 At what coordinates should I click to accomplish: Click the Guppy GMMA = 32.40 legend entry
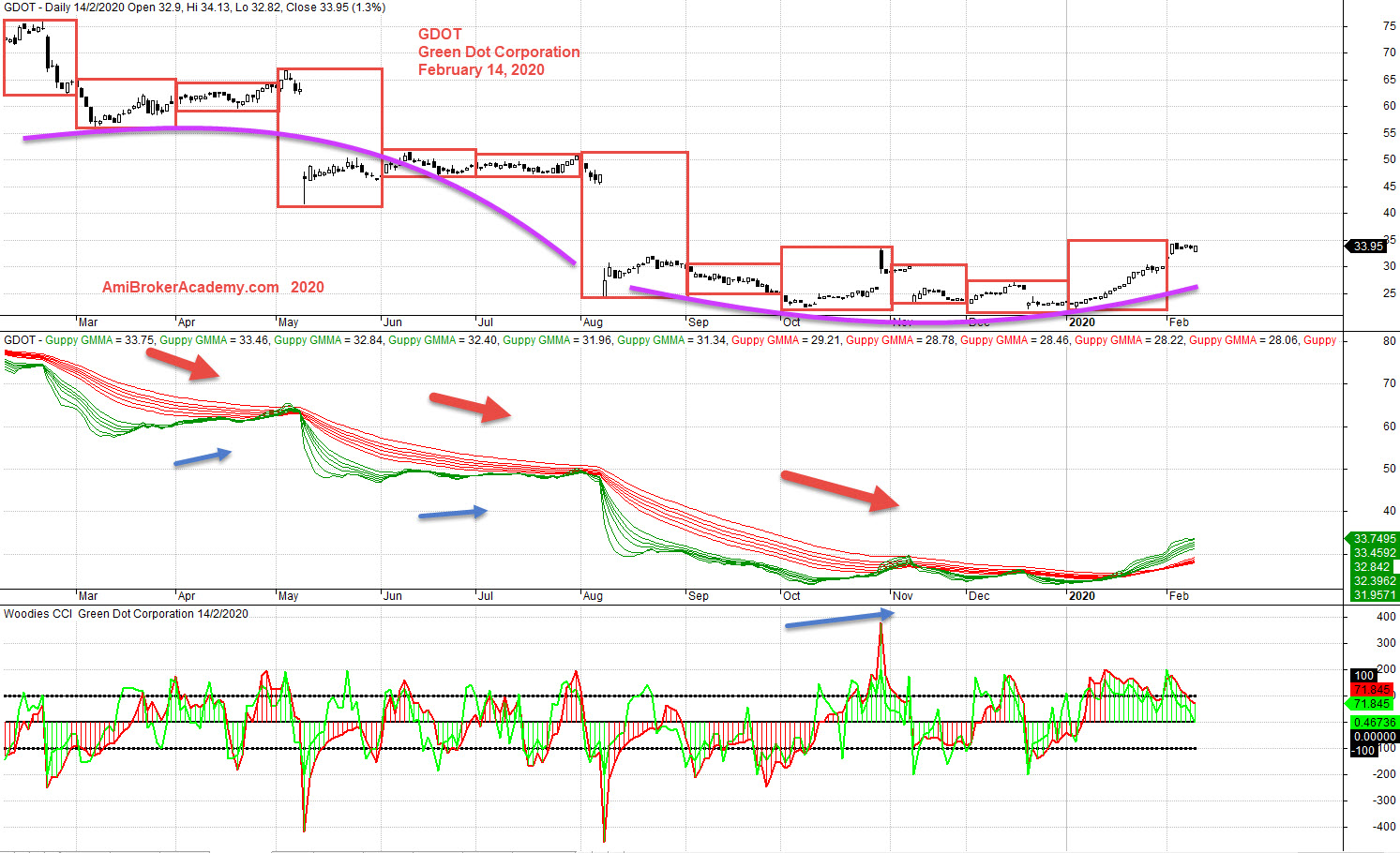[x=443, y=340]
